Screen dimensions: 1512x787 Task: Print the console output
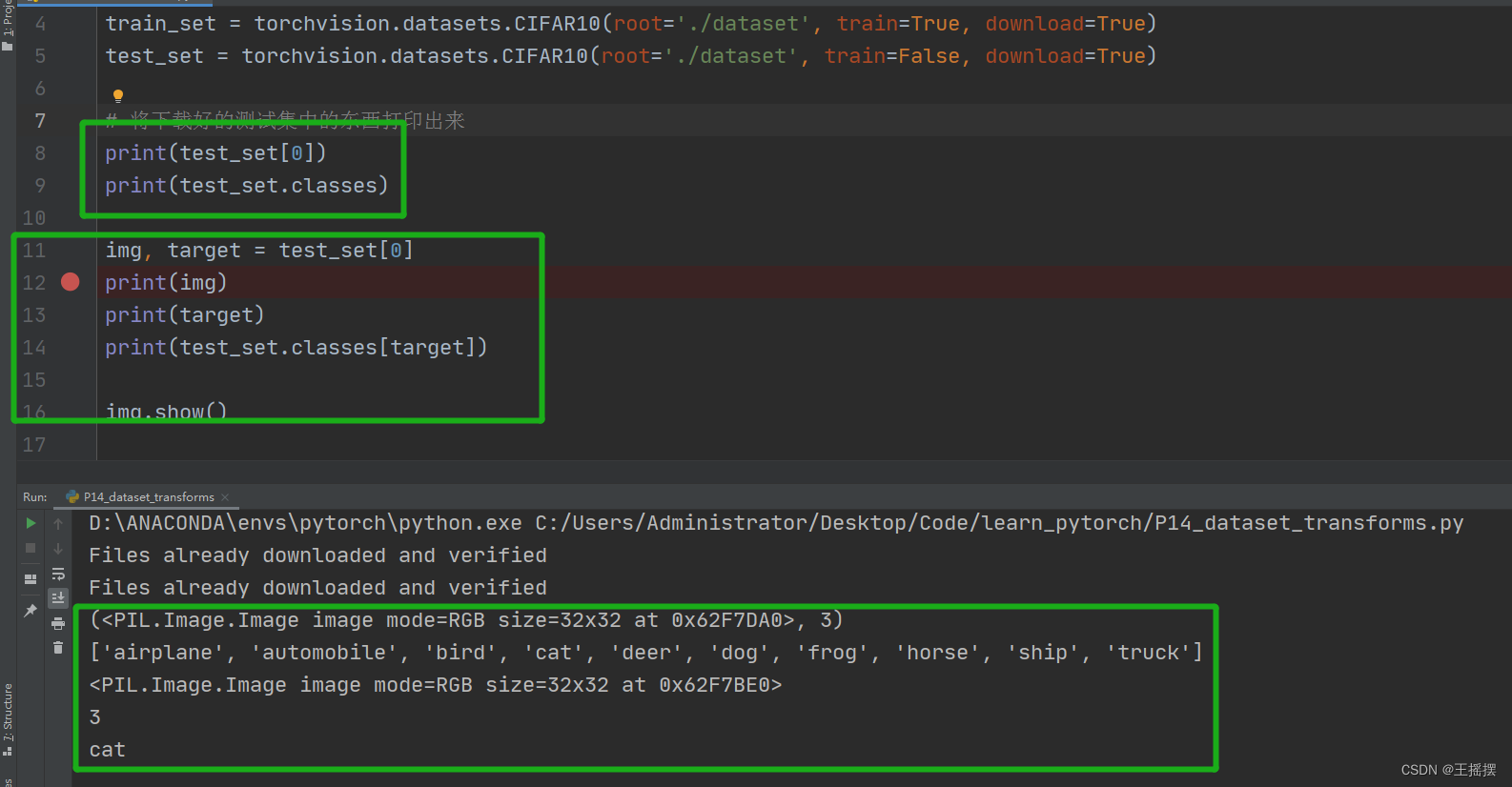[58, 623]
